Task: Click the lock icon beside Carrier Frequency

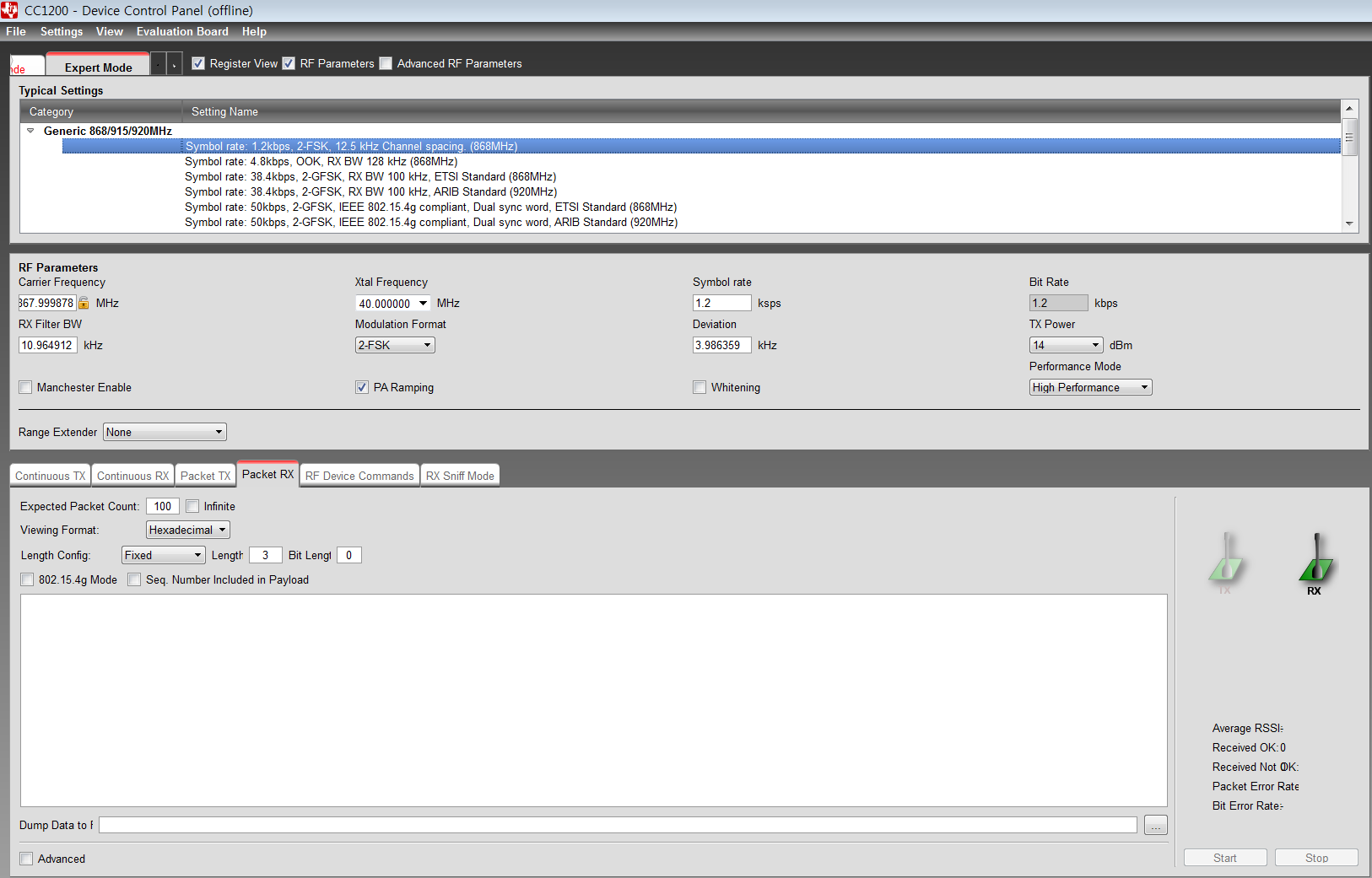Action: 84,303
